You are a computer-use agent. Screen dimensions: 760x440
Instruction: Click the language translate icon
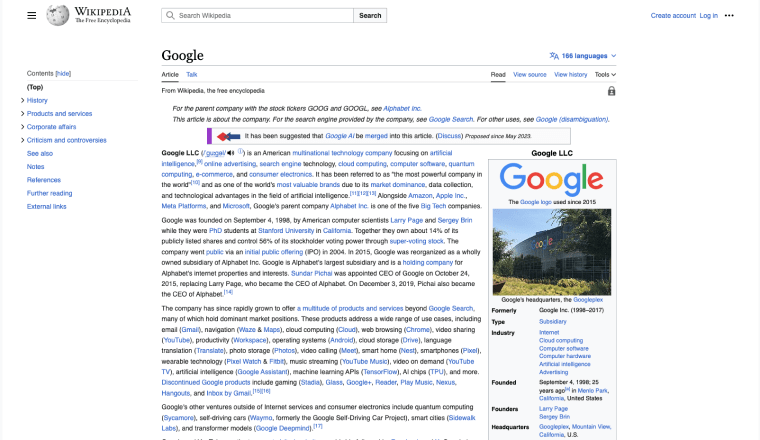(x=554, y=56)
